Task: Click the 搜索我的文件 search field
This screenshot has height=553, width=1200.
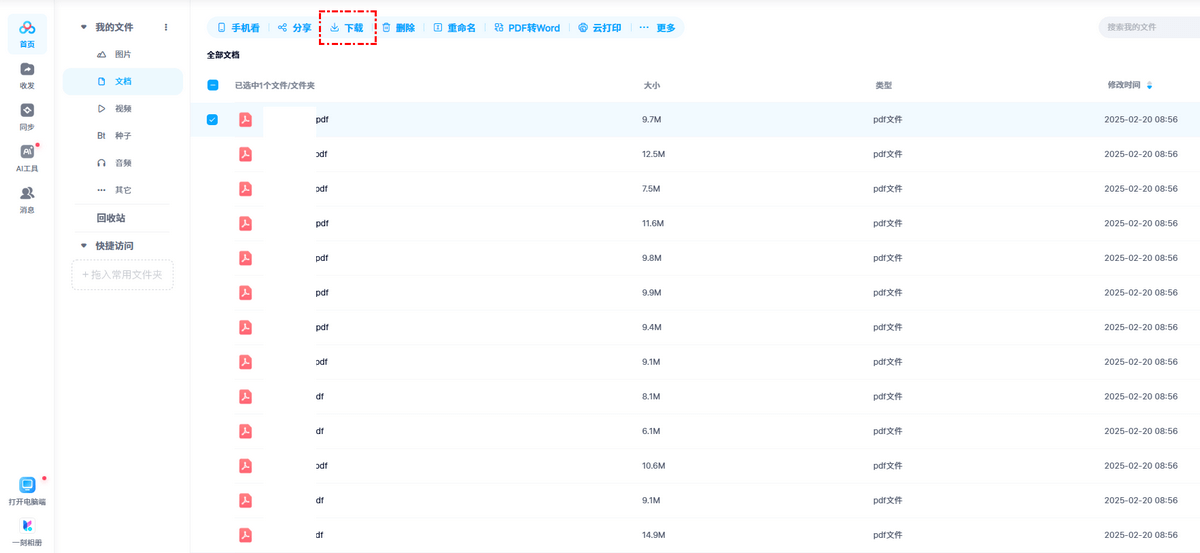Action: [1150, 27]
